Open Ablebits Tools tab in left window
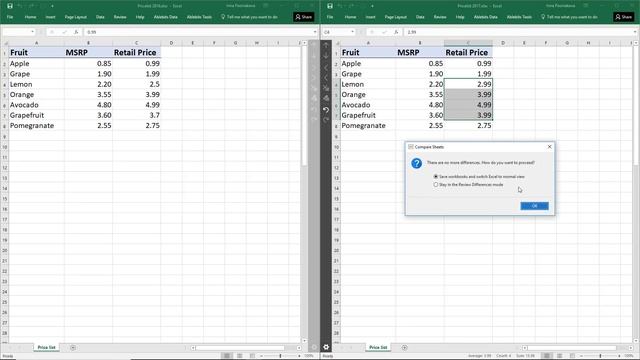The width and height of the screenshot is (640, 360). 199,17
